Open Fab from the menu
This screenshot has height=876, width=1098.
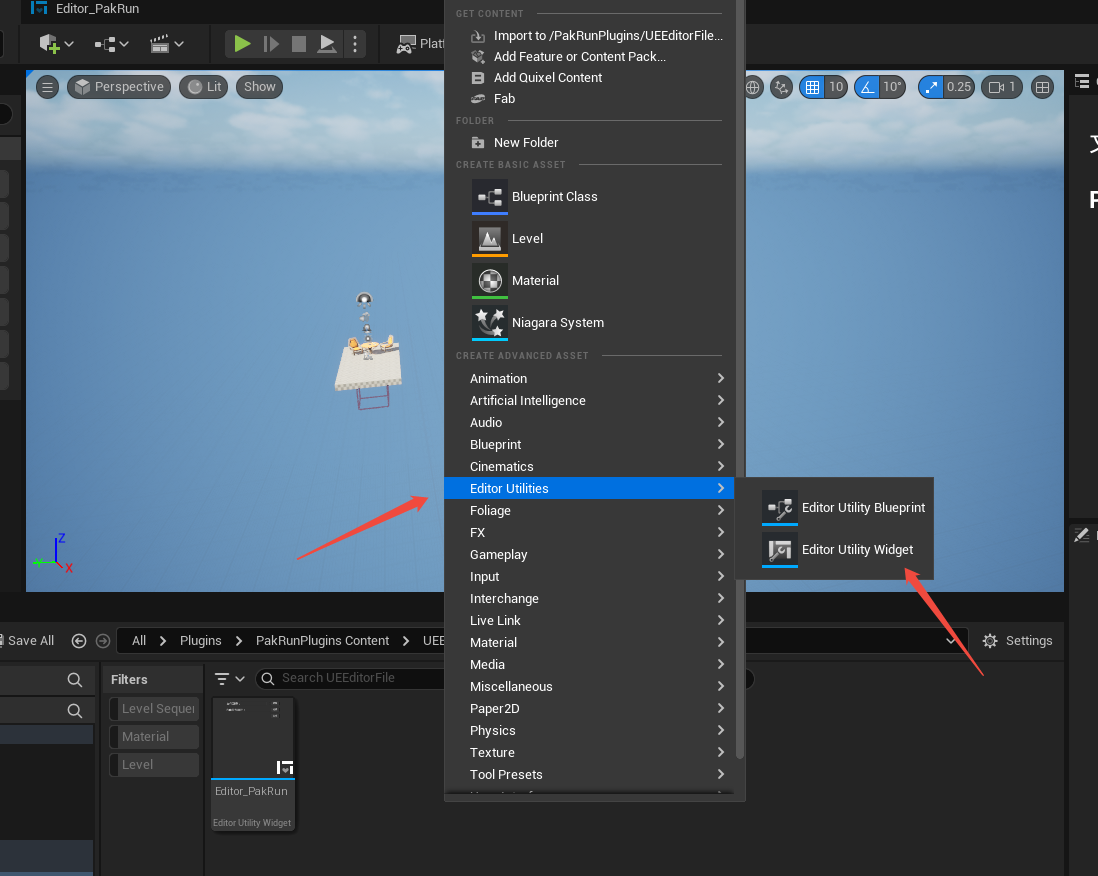point(590,98)
